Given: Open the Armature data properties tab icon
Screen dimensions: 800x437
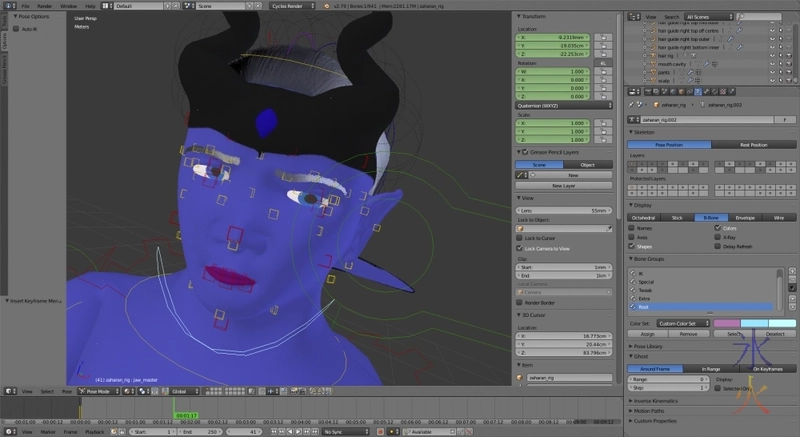Looking at the screenshot, I should tap(697, 92).
